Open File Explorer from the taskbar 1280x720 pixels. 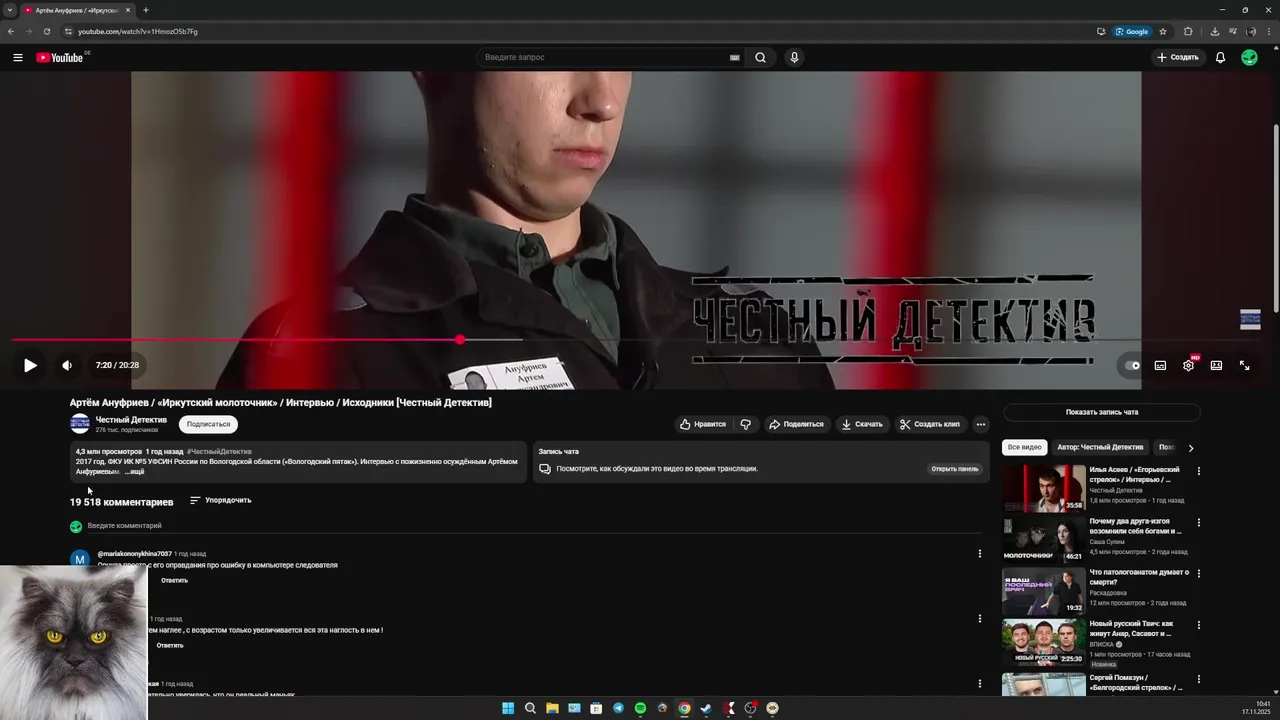552,708
